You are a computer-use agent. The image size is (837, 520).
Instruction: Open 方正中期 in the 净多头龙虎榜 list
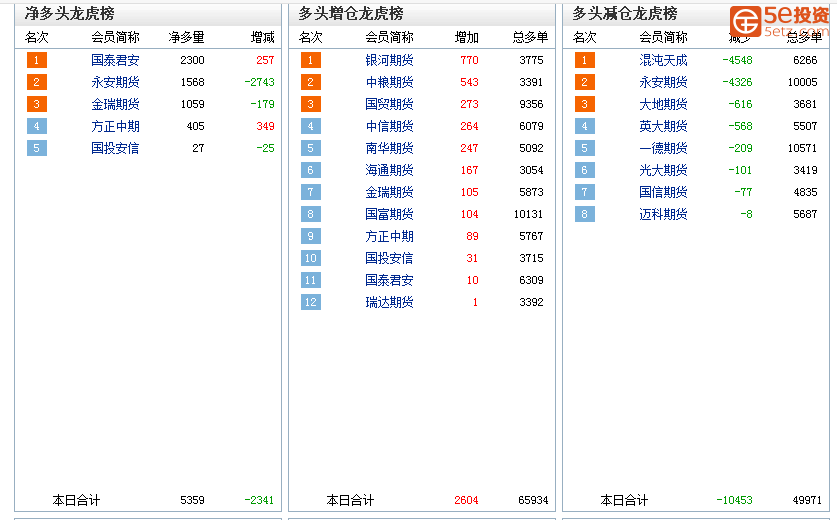coord(115,127)
